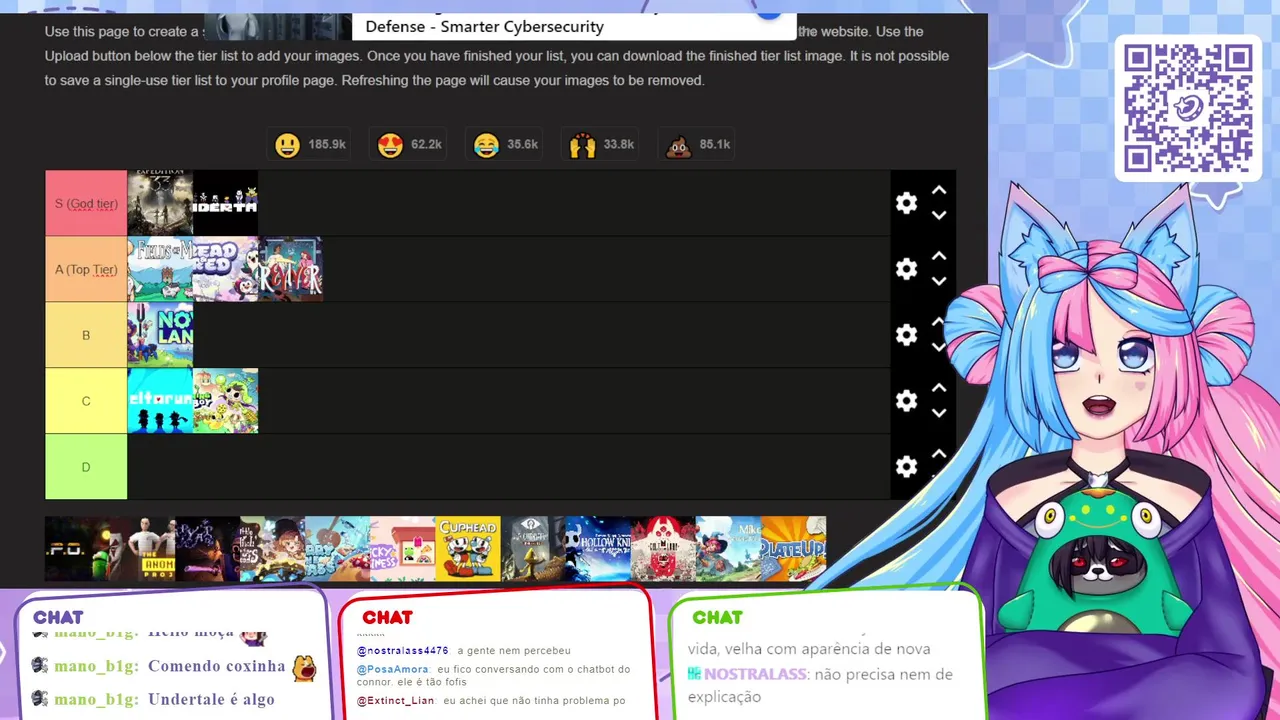Click mano_b1g's 'Comendo coxinha' chat message
The width and height of the screenshot is (1280, 720).
(x=174, y=667)
